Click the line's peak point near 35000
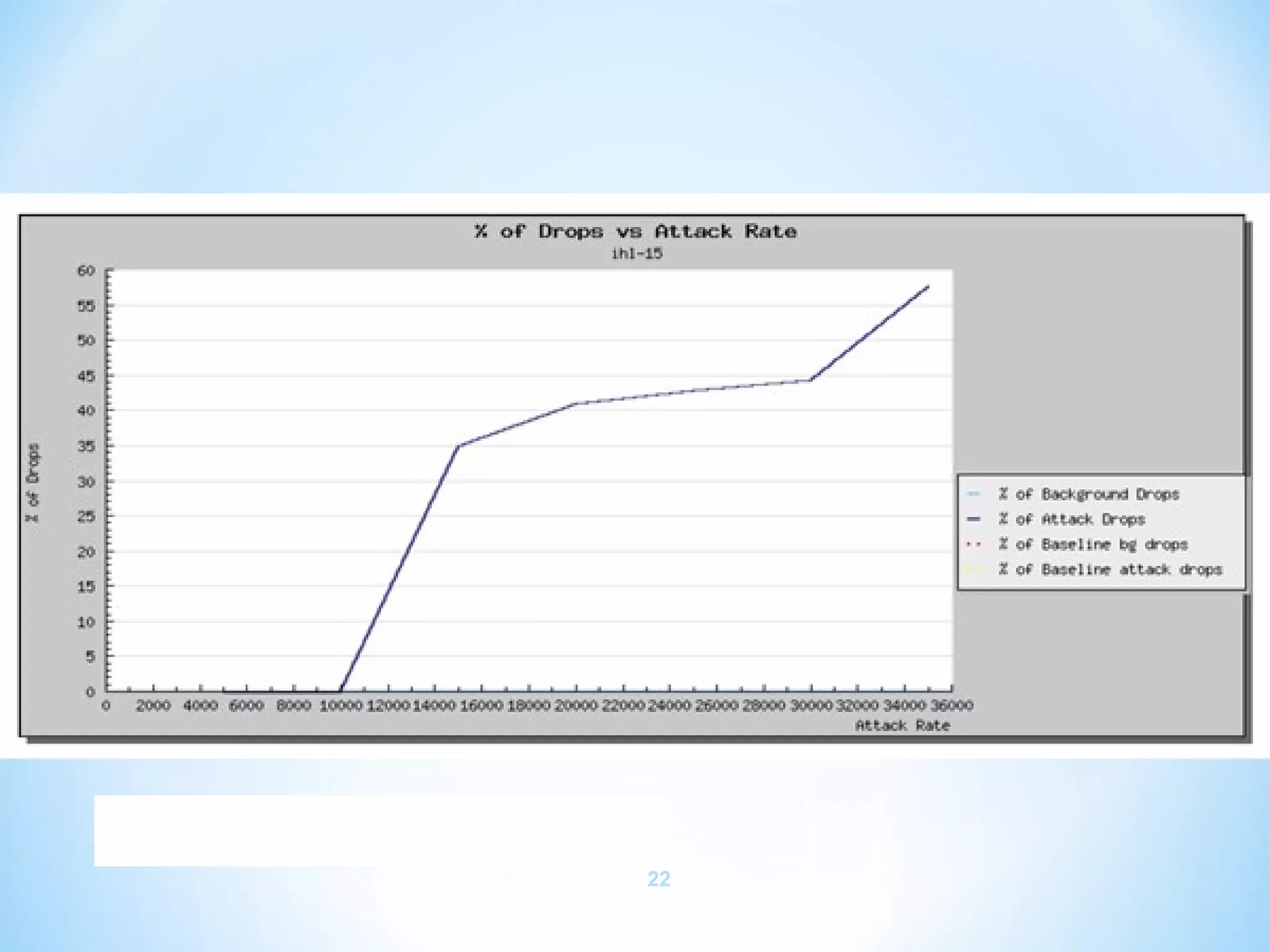Image resolution: width=1270 pixels, height=952 pixels. pyautogui.click(x=928, y=286)
